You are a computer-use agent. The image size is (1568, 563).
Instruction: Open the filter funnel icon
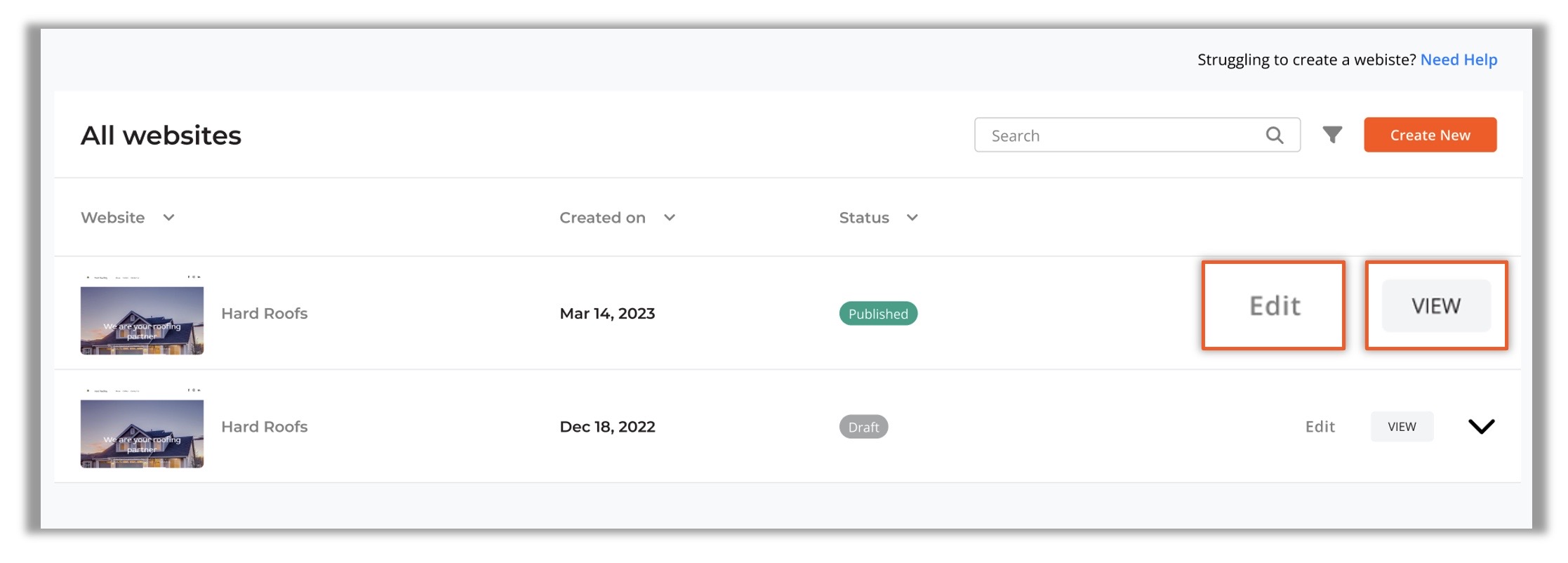1332,135
